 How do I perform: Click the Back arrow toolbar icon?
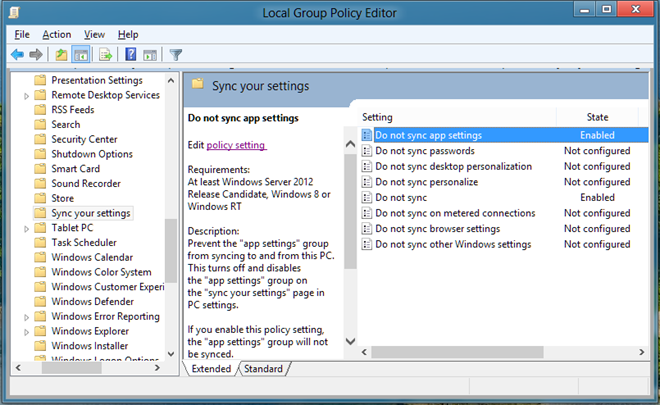[x=17, y=54]
